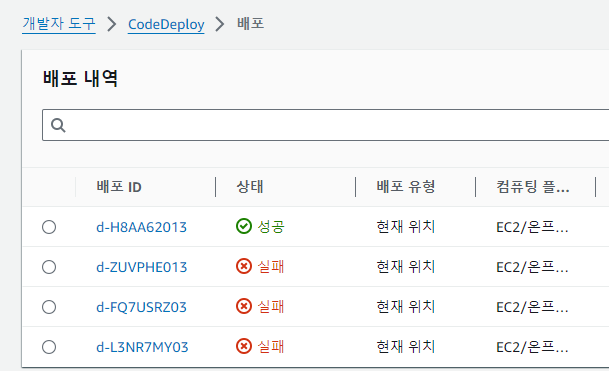The height and width of the screenshot is (371, 609).
Task: Select radio button for d-L3NR7MY03
Action: coord(49,347)
